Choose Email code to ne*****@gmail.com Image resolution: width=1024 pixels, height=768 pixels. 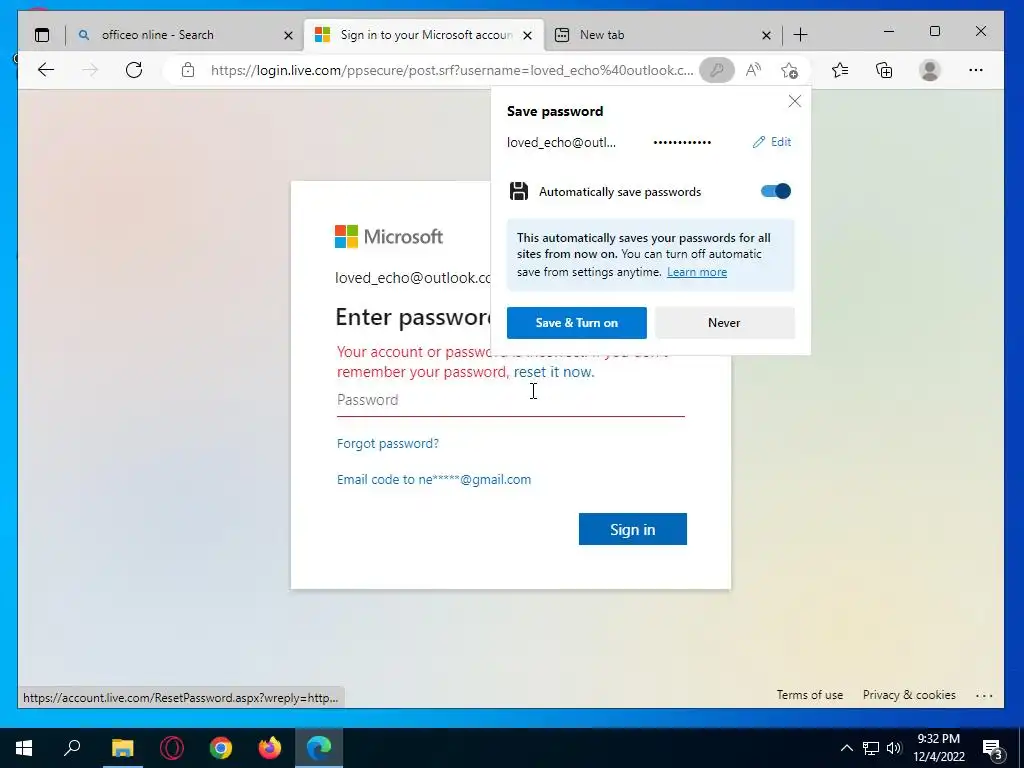pyautogui.click(x=434, y=479)
